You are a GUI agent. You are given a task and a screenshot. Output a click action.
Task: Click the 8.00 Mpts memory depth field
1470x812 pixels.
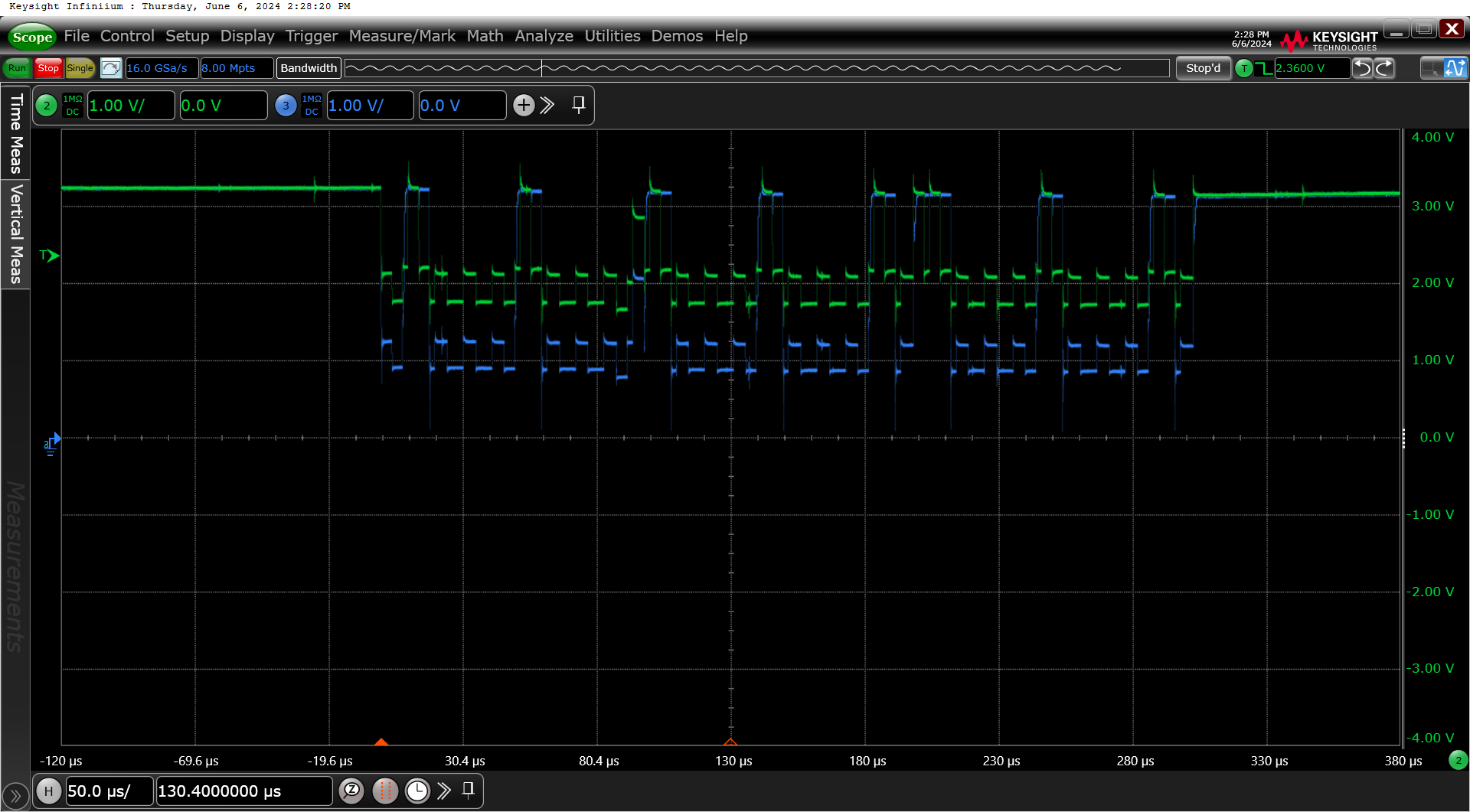[x=237, y=68]
